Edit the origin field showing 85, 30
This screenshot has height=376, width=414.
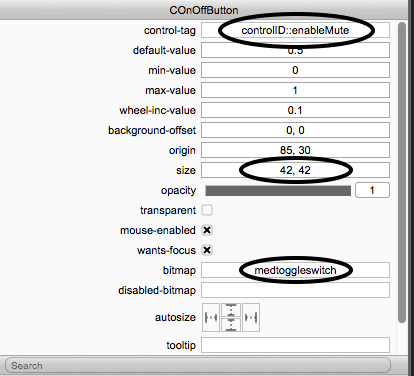tap(295, 150)
